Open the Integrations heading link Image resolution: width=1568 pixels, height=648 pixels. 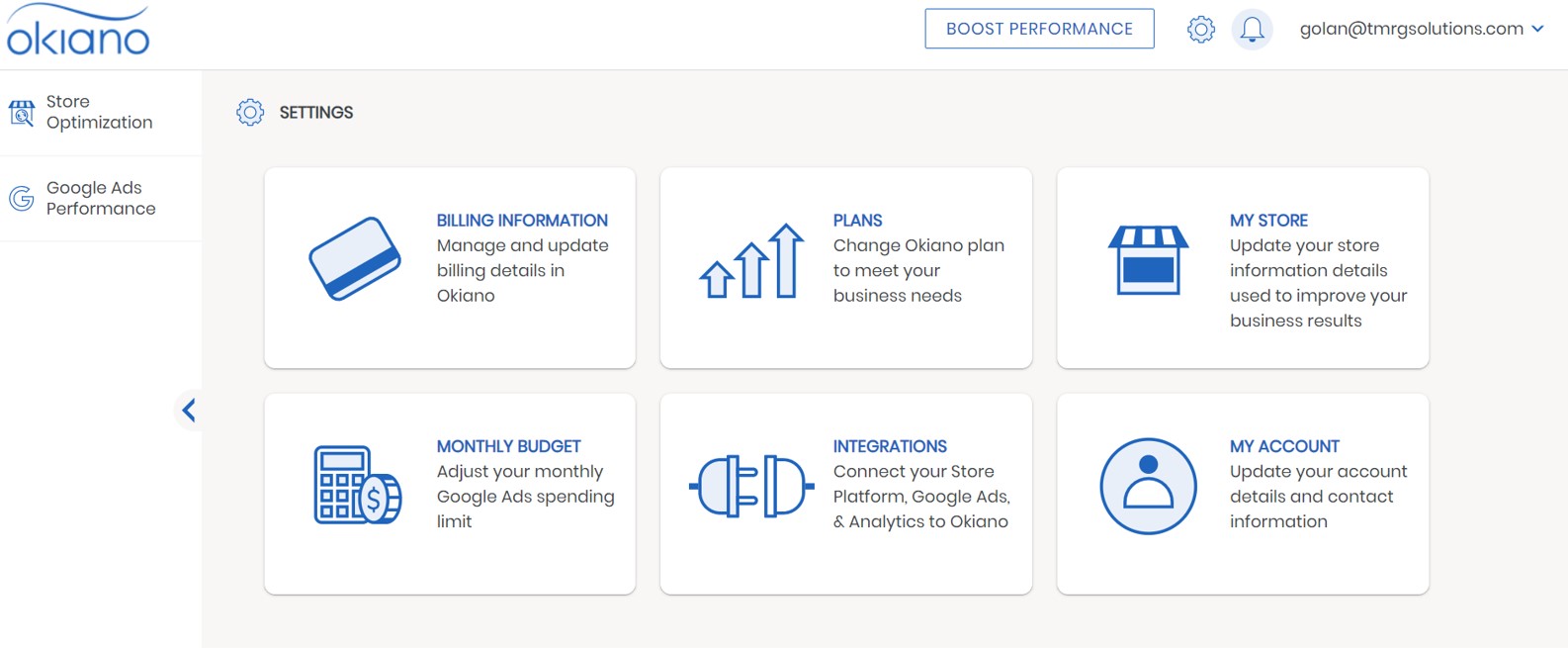point(890,446)
